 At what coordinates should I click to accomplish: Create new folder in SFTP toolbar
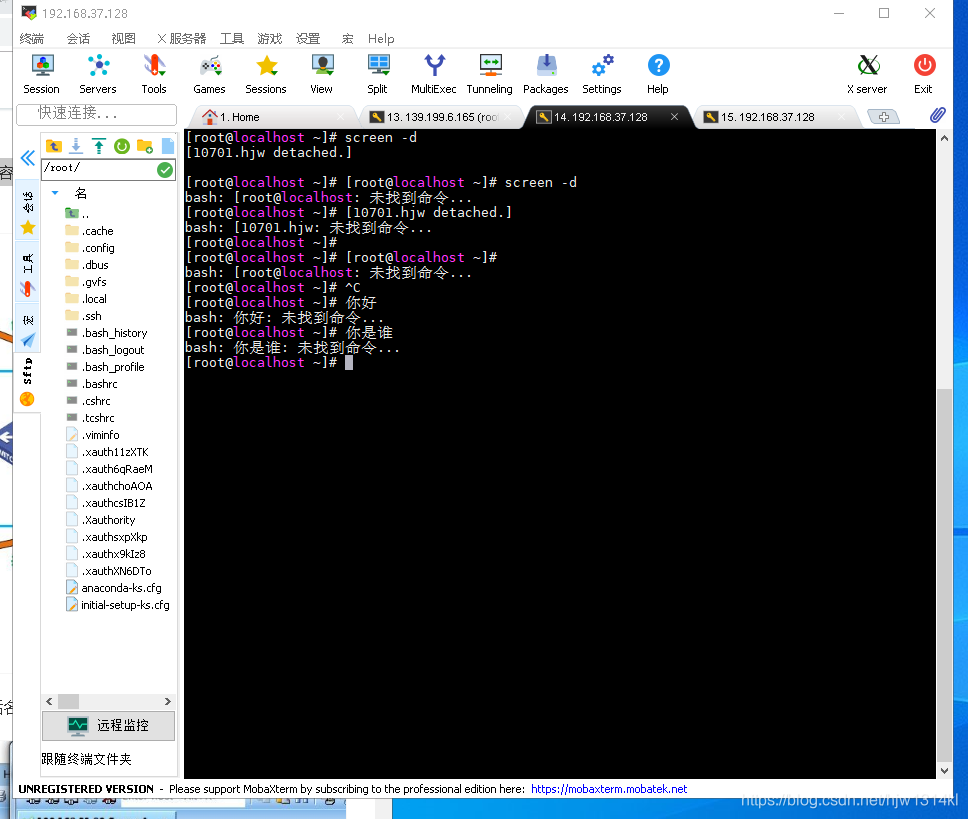pyautogui.click(x=145, y=146)
